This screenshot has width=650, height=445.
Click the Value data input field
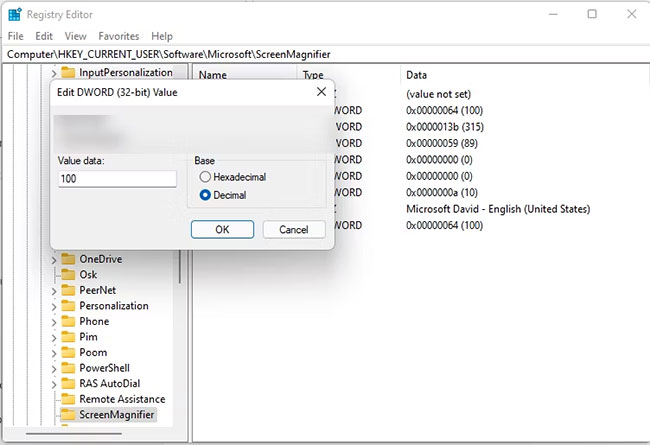pyautogui.click(x=117, y=179)
